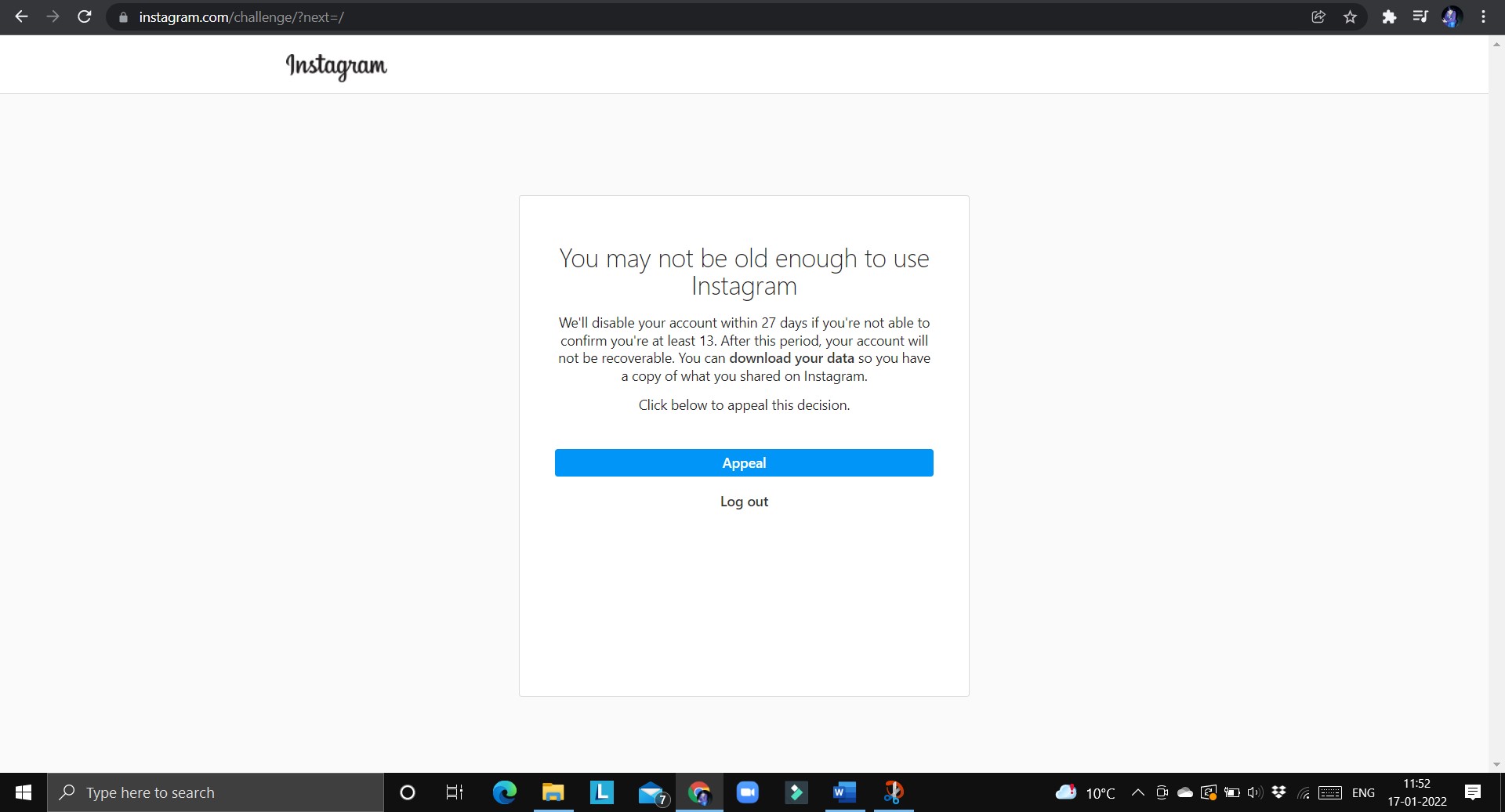
Task: Click the Instagram logo in the header
Action: tap(336, 66)
